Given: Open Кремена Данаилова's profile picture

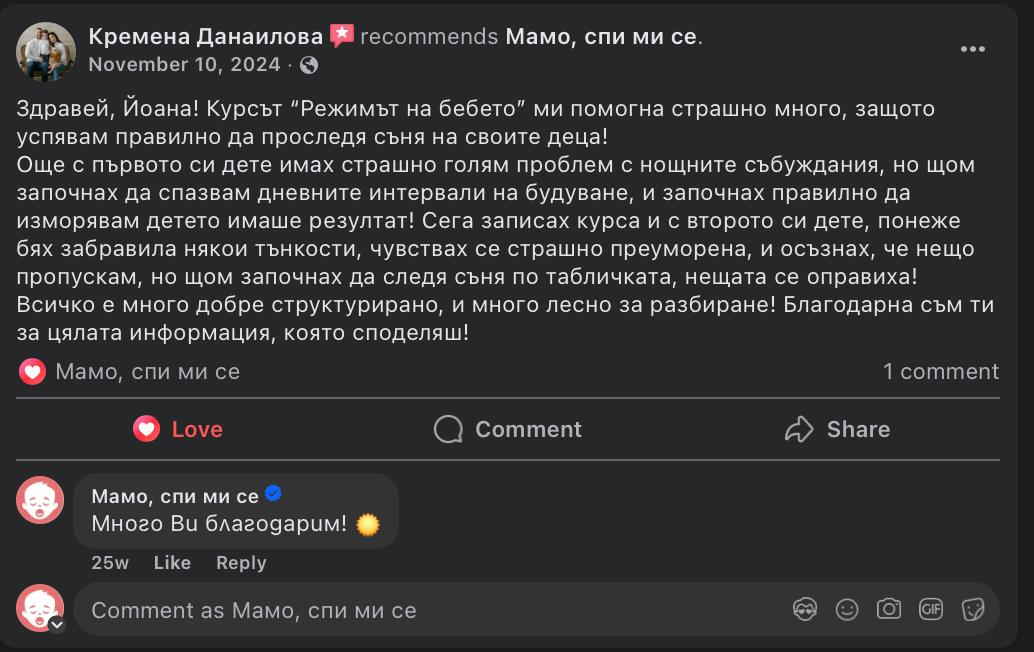Looking at the screenshot, I should click(46, 51).
